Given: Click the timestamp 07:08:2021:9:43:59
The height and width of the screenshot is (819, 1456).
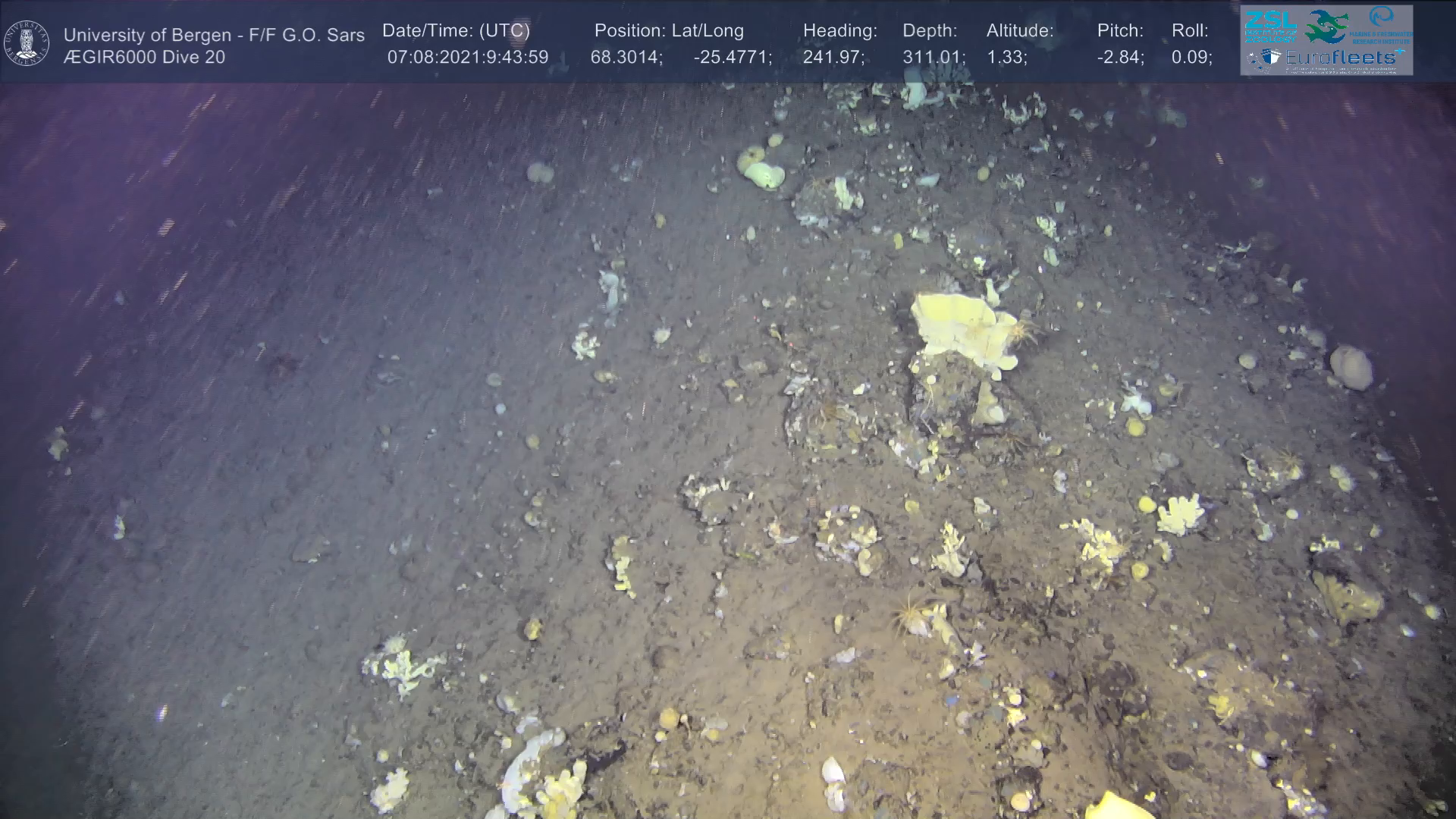Looking at the screenshot, I should point(467,58).
